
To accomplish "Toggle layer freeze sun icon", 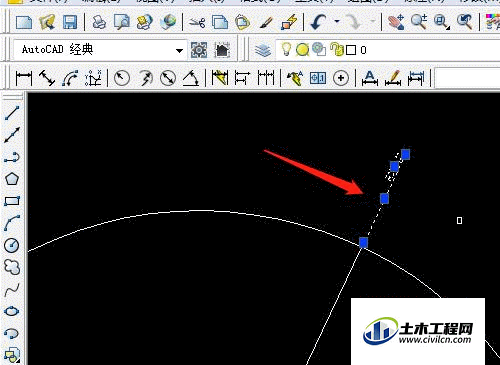I will point(302,50).
